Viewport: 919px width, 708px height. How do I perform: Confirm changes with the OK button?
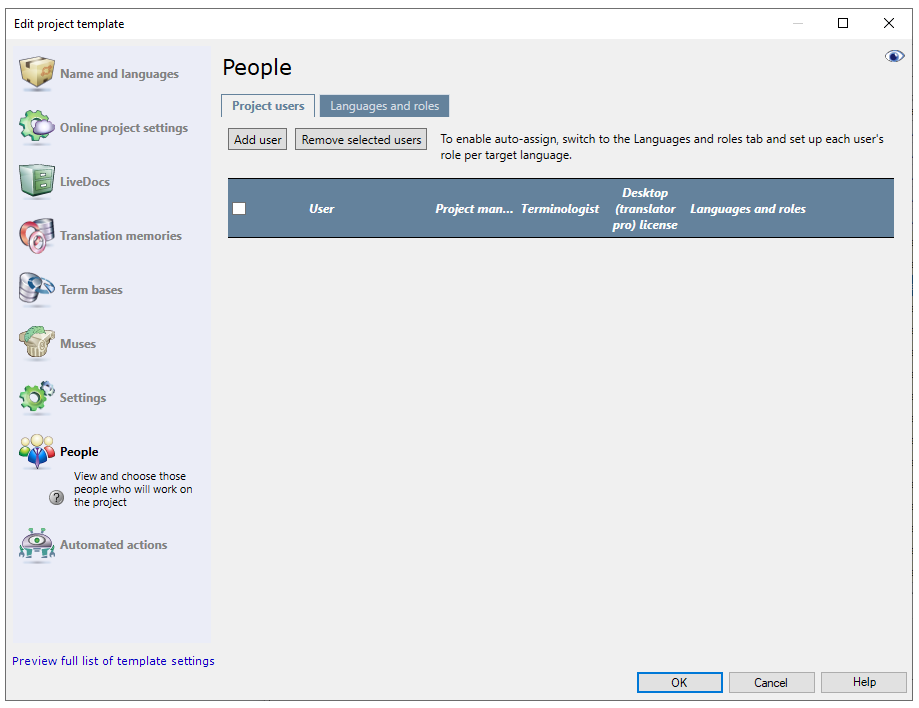(679, 682)
